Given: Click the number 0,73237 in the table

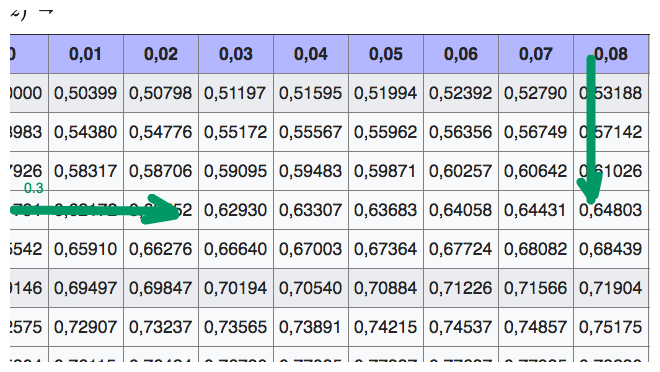Looking at the screenshot, I should click(x=161, y=327).
